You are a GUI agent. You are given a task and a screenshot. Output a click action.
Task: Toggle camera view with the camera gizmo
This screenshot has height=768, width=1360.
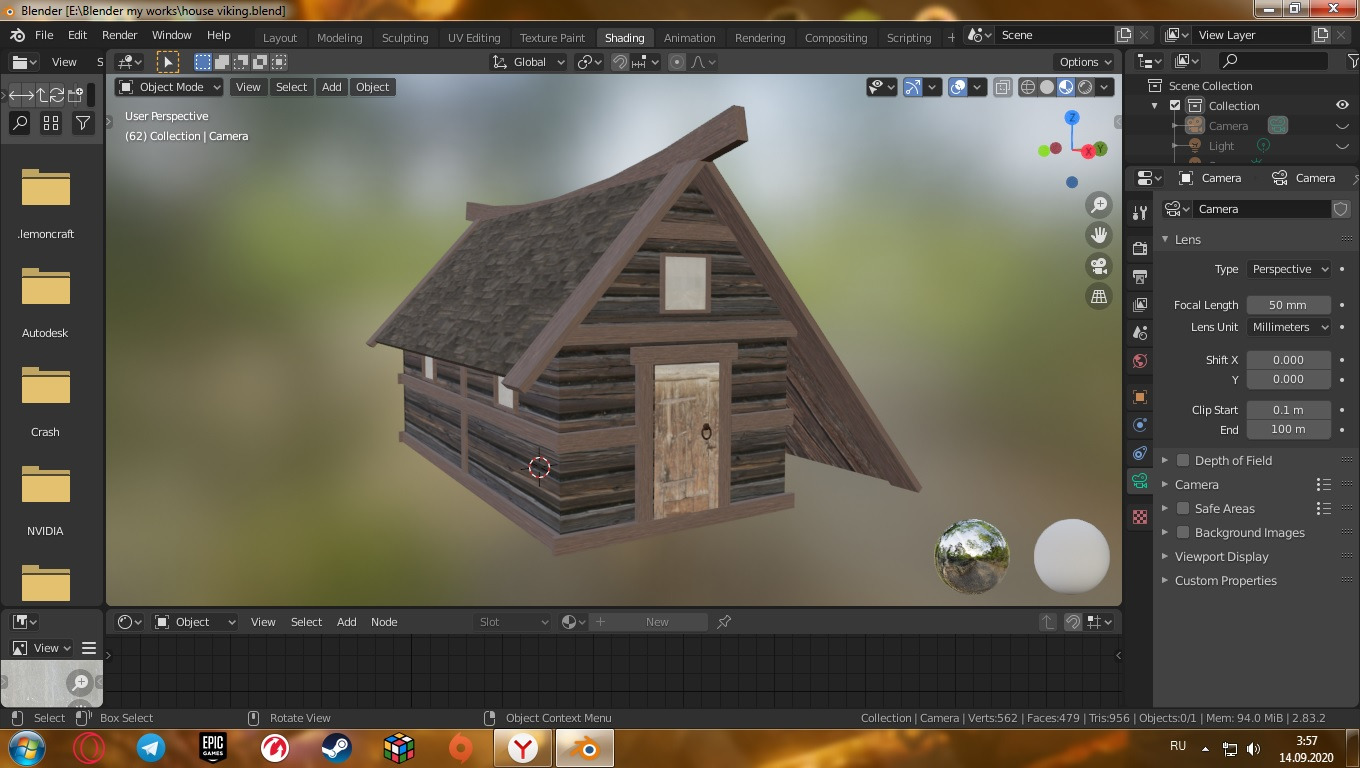pyautogui.click(x=1099, y=266)
